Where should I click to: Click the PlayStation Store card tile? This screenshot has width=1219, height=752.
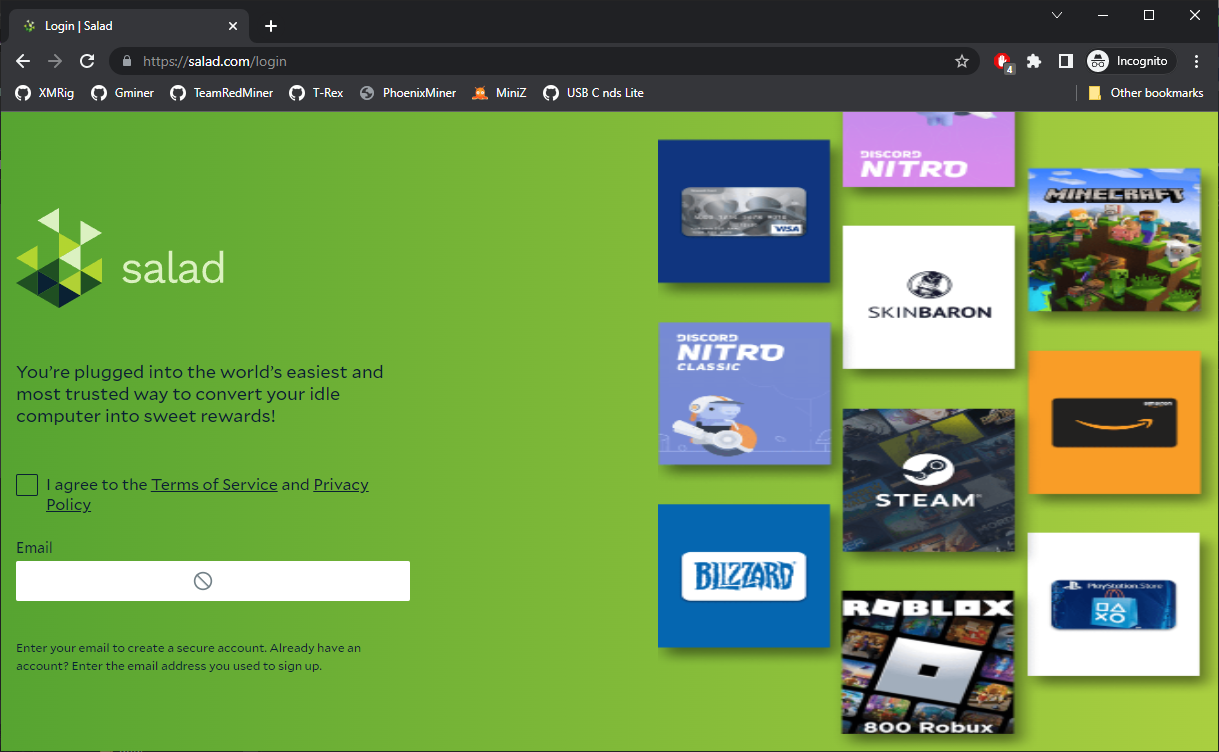[1114, 604]
